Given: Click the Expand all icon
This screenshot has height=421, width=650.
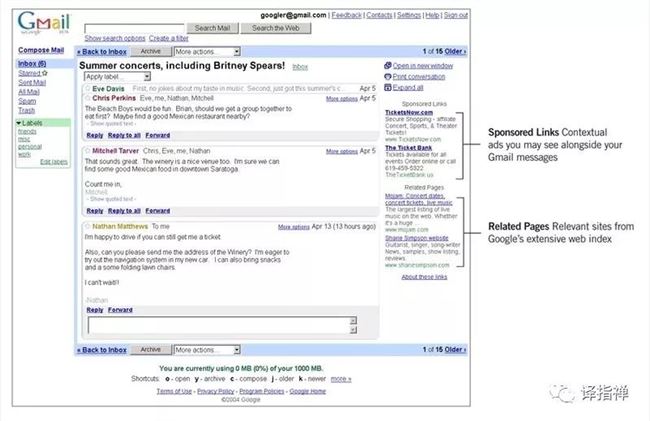Looking at the screenshot, I should (386, 87).
